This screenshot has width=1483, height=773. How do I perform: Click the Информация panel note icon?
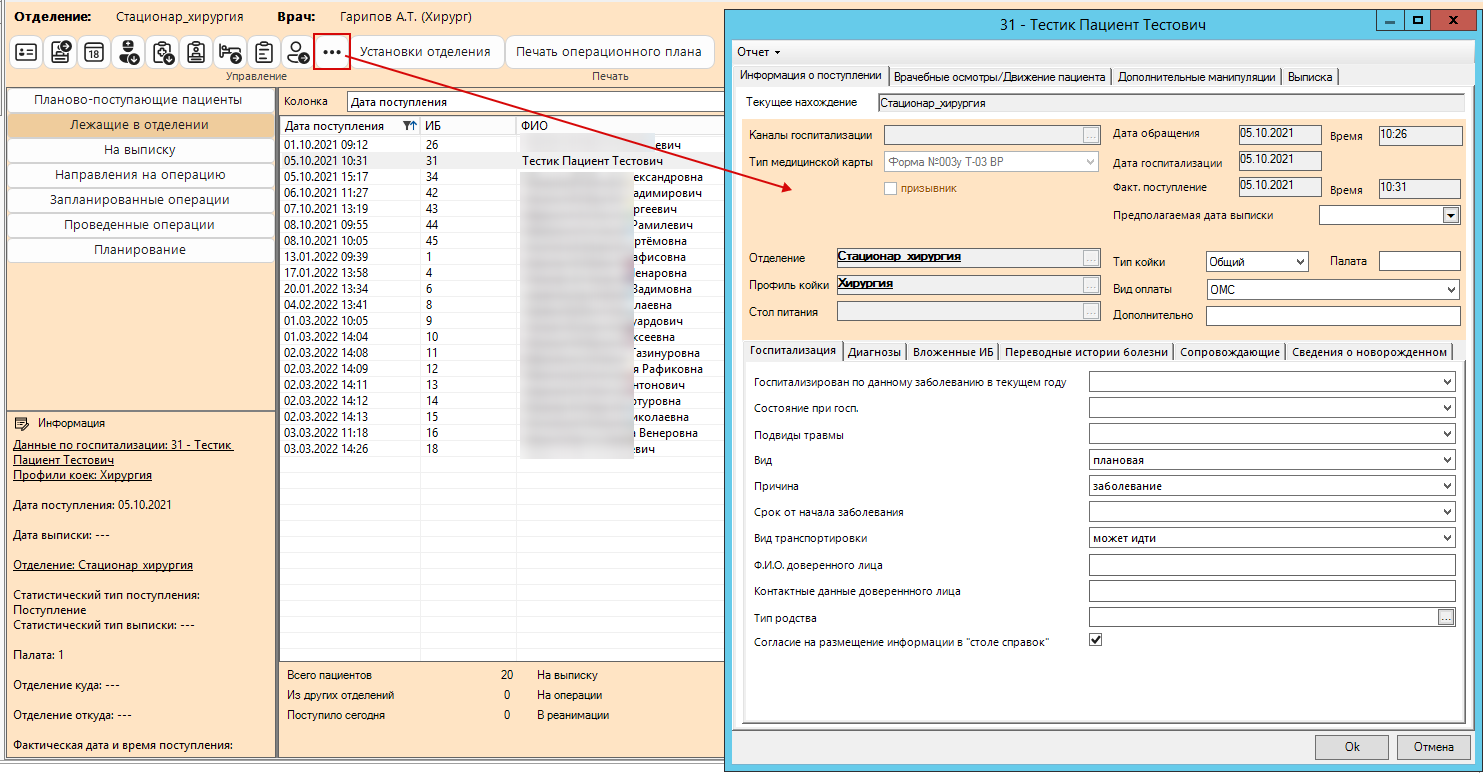coord(23,424)
